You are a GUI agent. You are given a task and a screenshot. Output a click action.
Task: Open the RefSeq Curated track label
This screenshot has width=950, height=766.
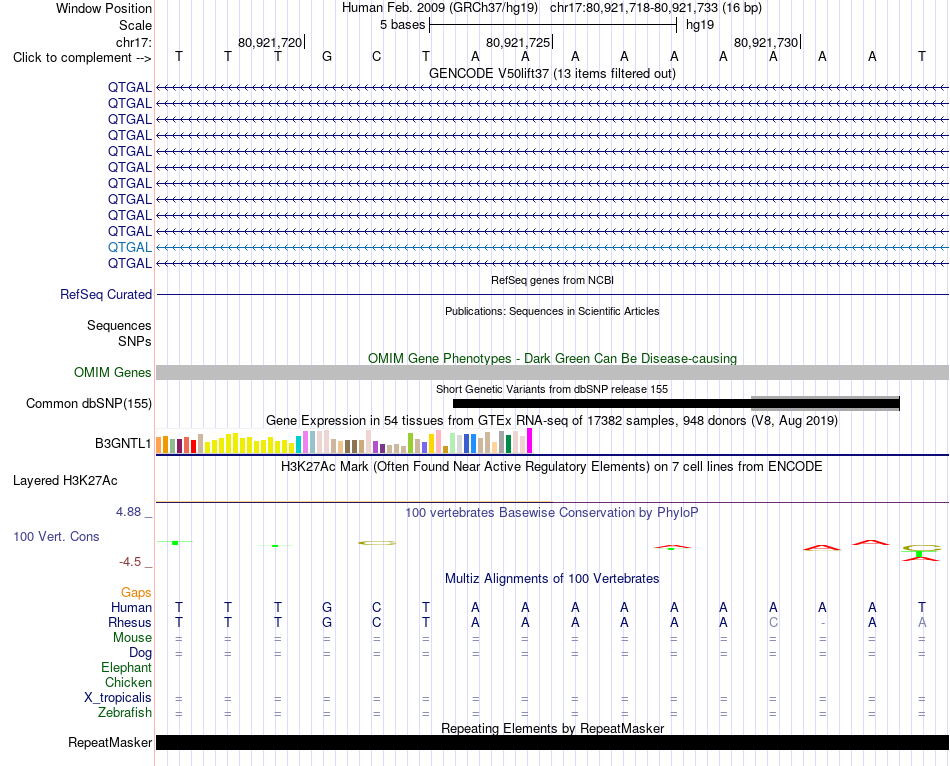click(x=106, y=295)
